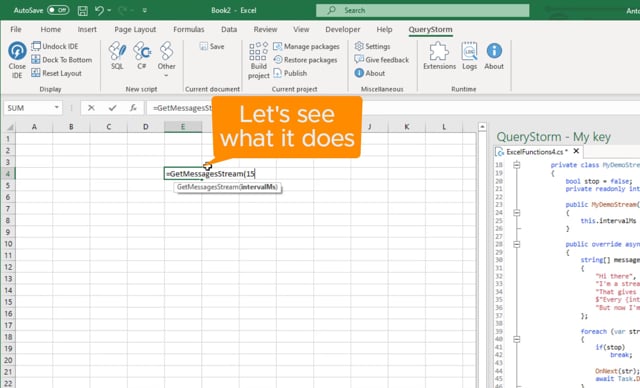Click the Save icon in title bar

pos(82,10)
